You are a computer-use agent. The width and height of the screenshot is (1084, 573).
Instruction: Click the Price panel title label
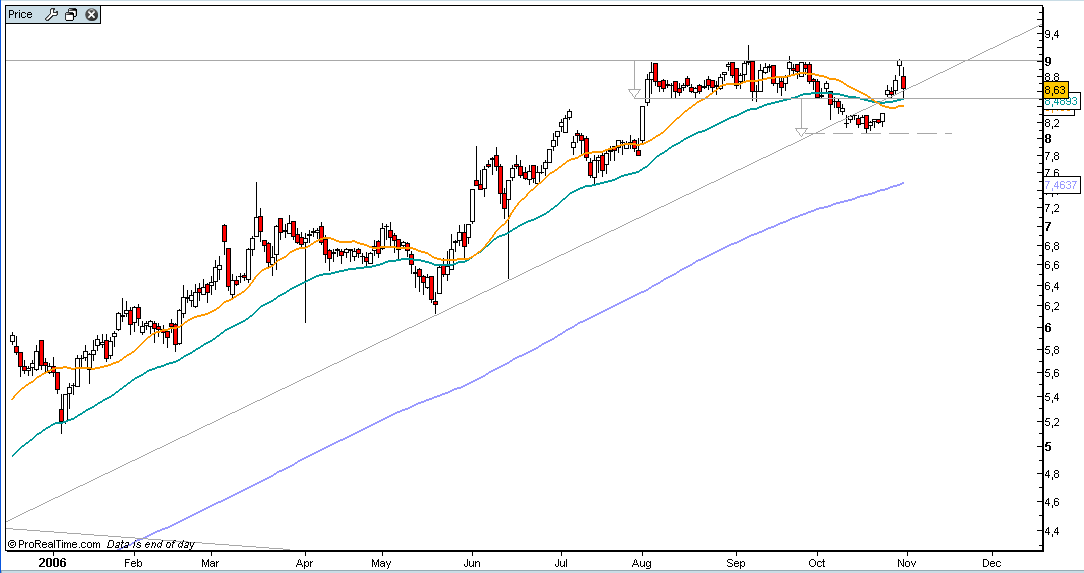click(x=21, y=15)
